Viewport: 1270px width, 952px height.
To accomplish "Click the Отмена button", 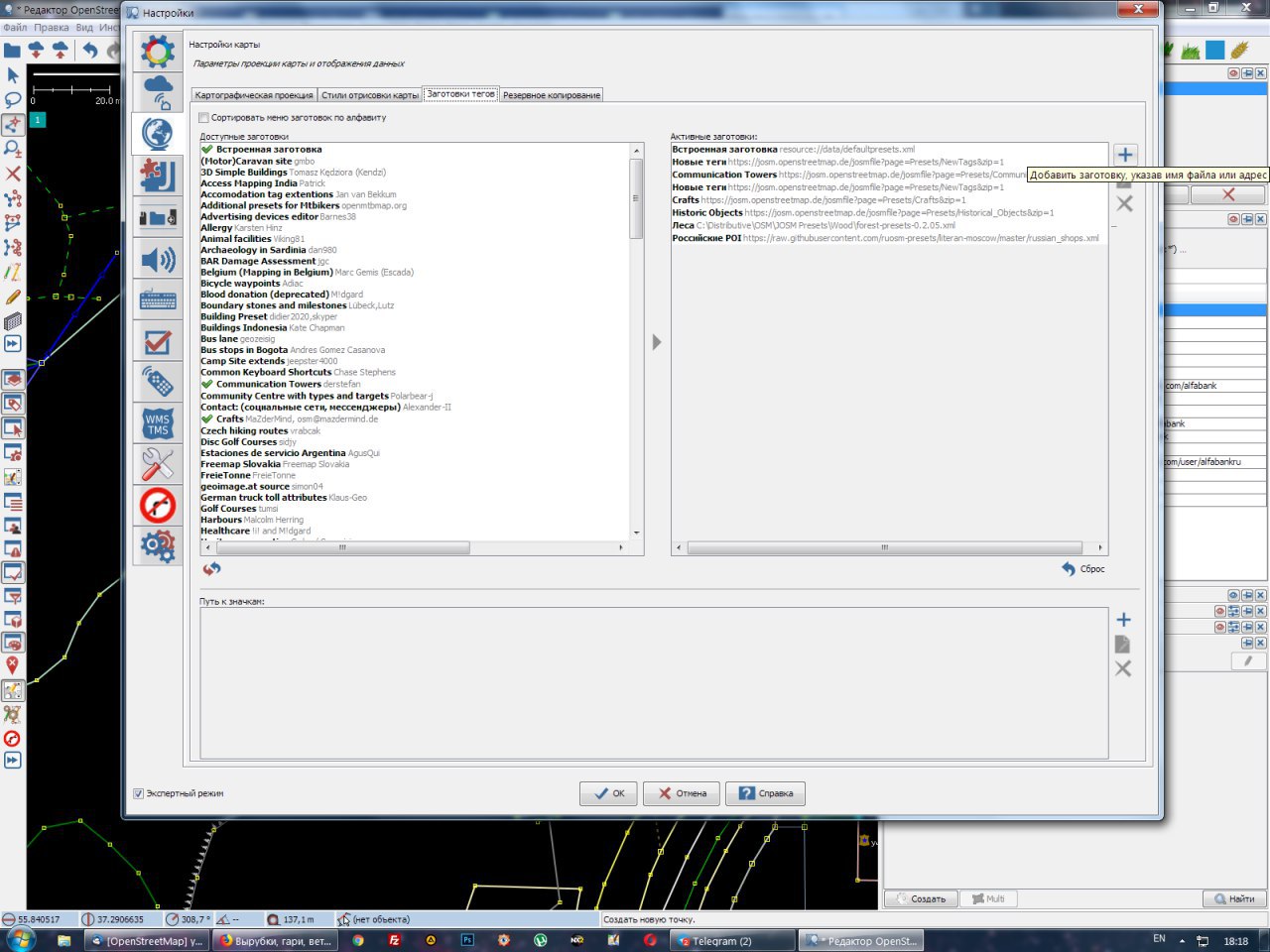I will tap(682, 793).
